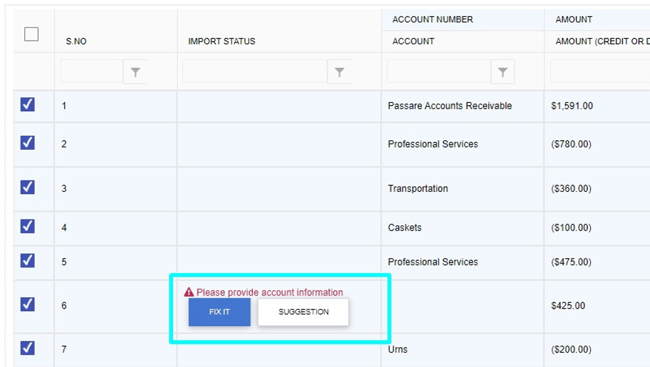Uncheck the checkbox for row 6
The height and width of the screenshot is (367, 650).
27,304
